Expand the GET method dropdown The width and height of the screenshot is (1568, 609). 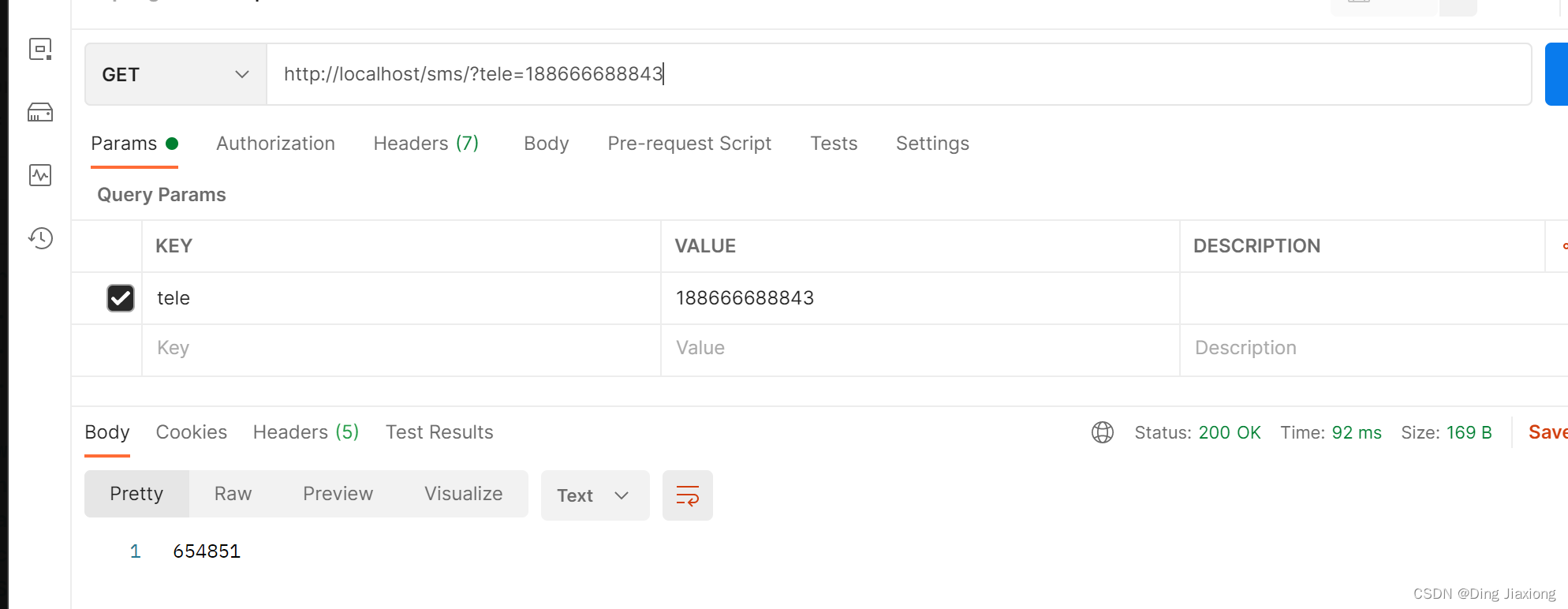coord(176,74)
